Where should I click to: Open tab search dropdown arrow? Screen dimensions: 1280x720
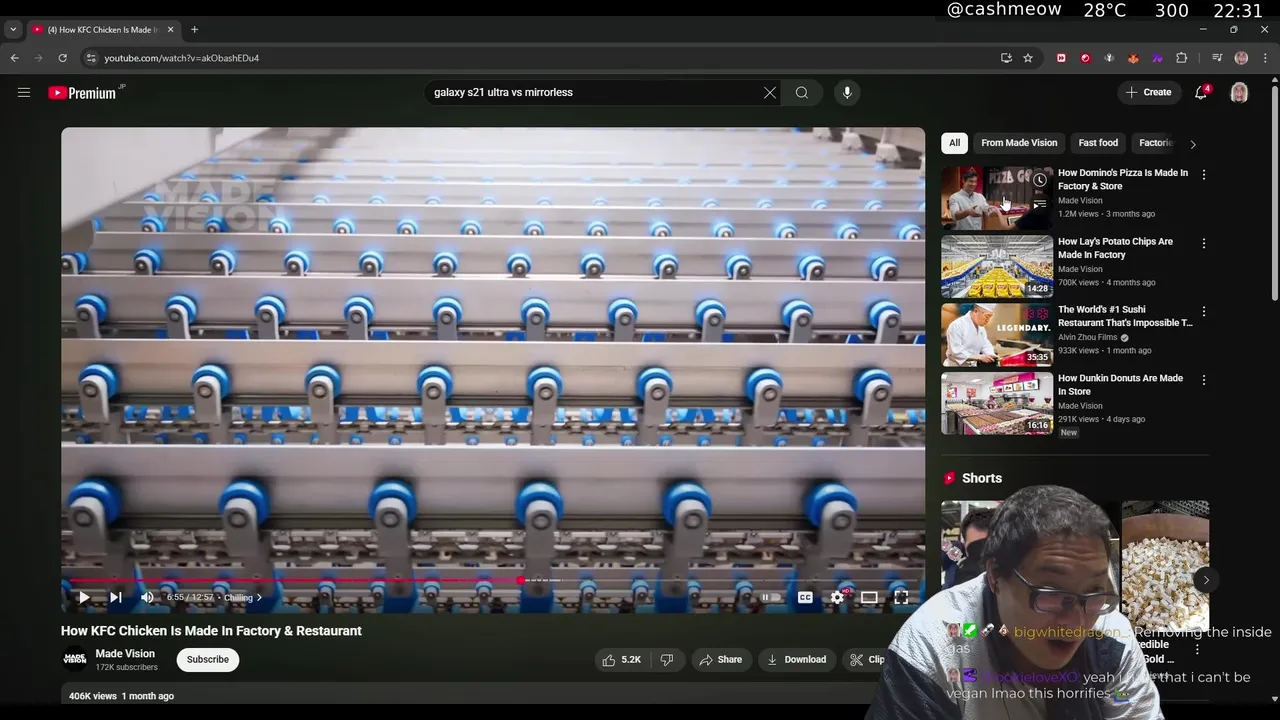(x=13, y=30)
